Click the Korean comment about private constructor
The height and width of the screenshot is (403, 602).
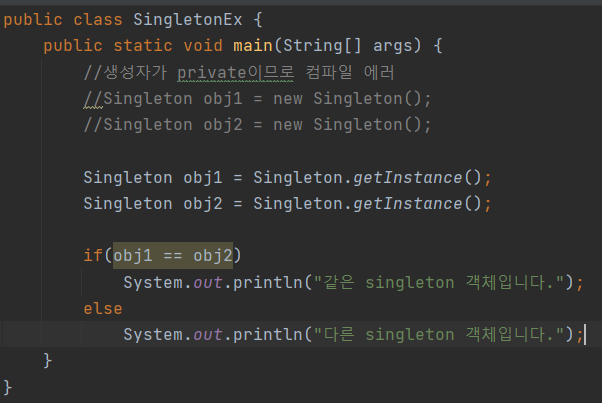coord(239,73)
